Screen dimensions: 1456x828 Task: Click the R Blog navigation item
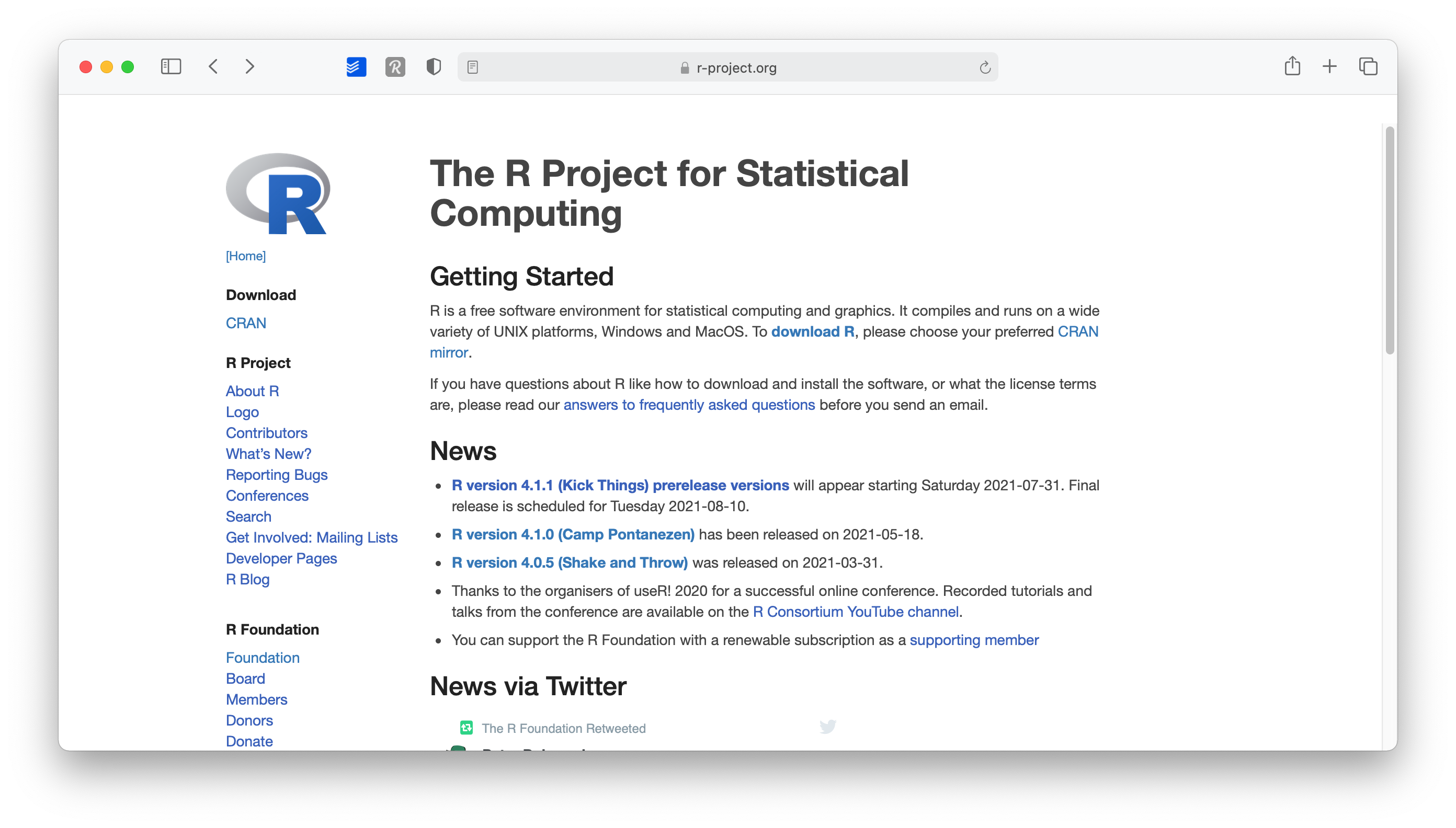(247, 579)
